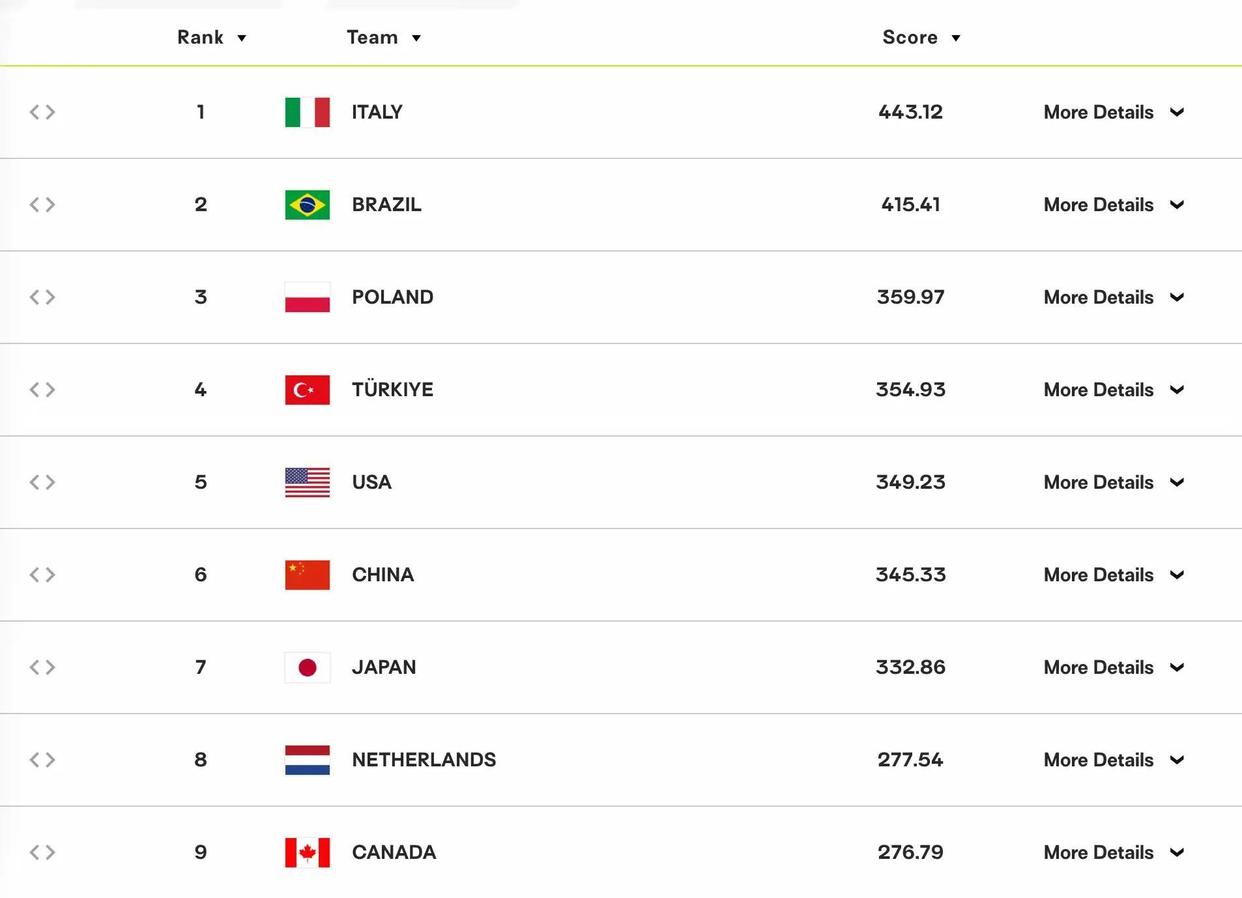Select the POLAND team name
Image resolution: width=1242 pixels, height=898 pixels.
pos(392,297)
